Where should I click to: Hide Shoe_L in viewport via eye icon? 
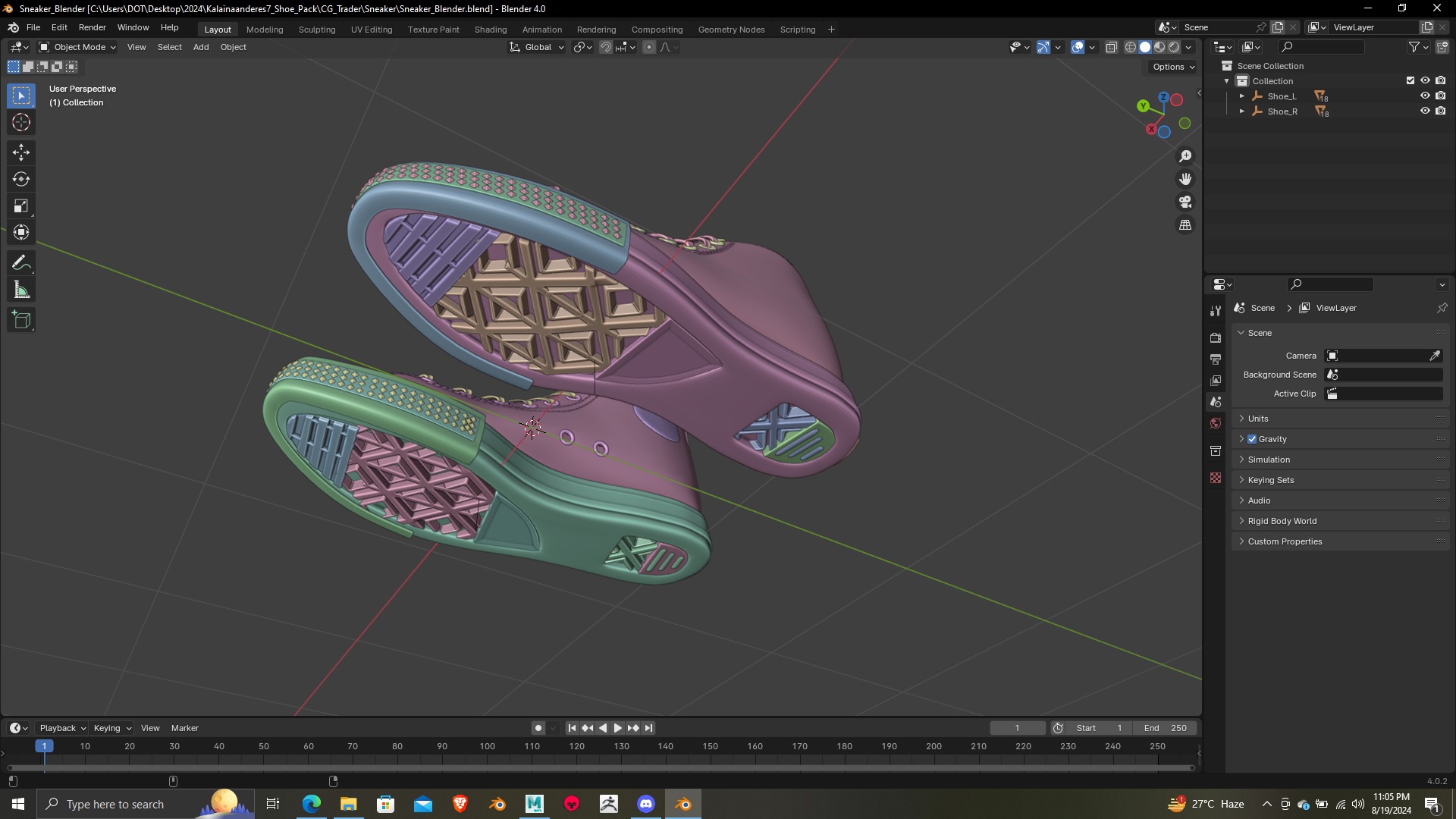click(x=1425, y=96)
